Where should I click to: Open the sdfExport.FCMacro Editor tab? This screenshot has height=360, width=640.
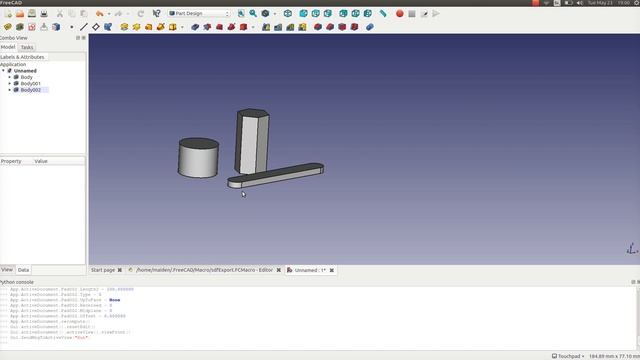tap(204, 270)
